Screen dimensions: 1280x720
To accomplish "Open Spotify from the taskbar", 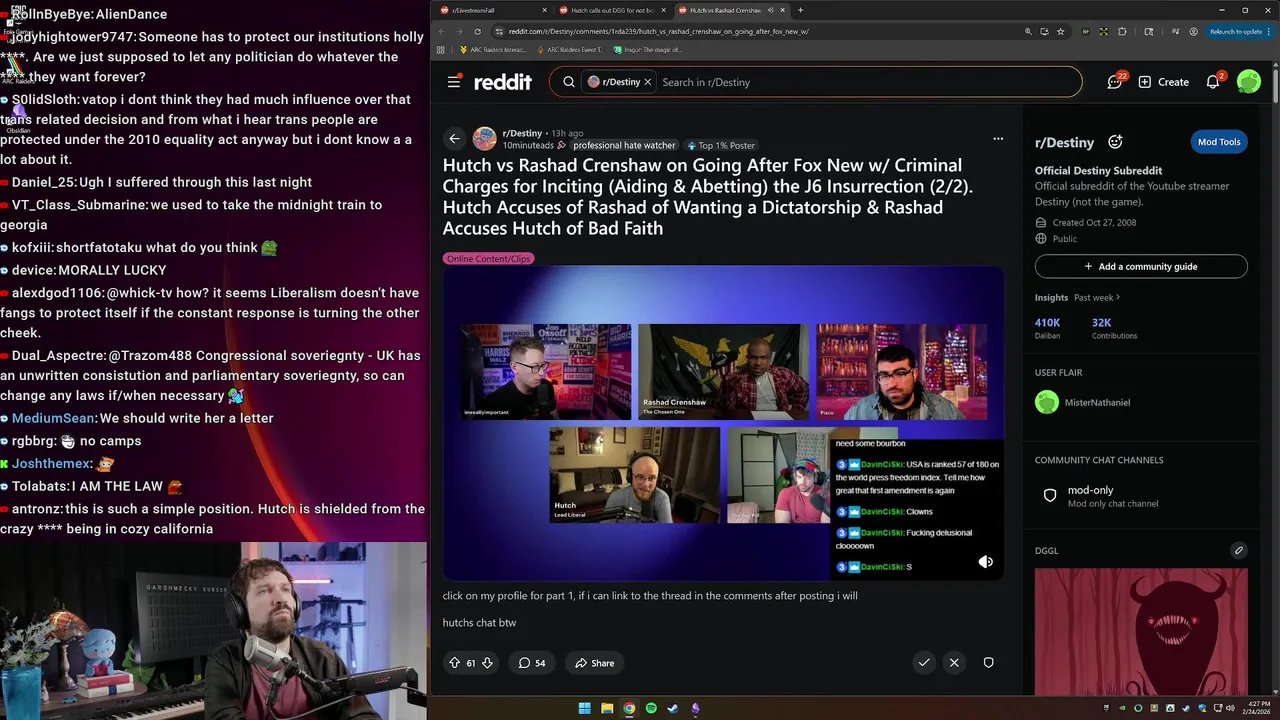I will tap(651, 709).
